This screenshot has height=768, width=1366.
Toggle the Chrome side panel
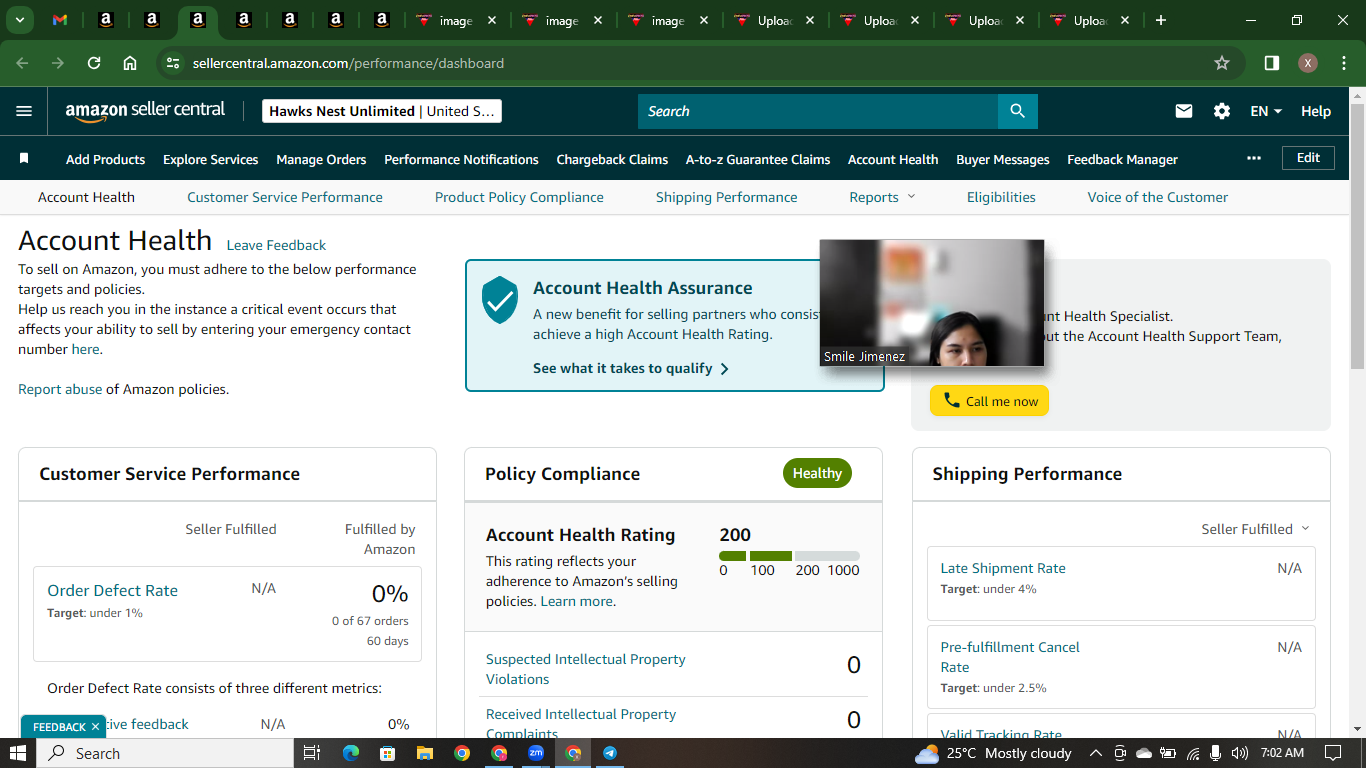coord(1272,63)
